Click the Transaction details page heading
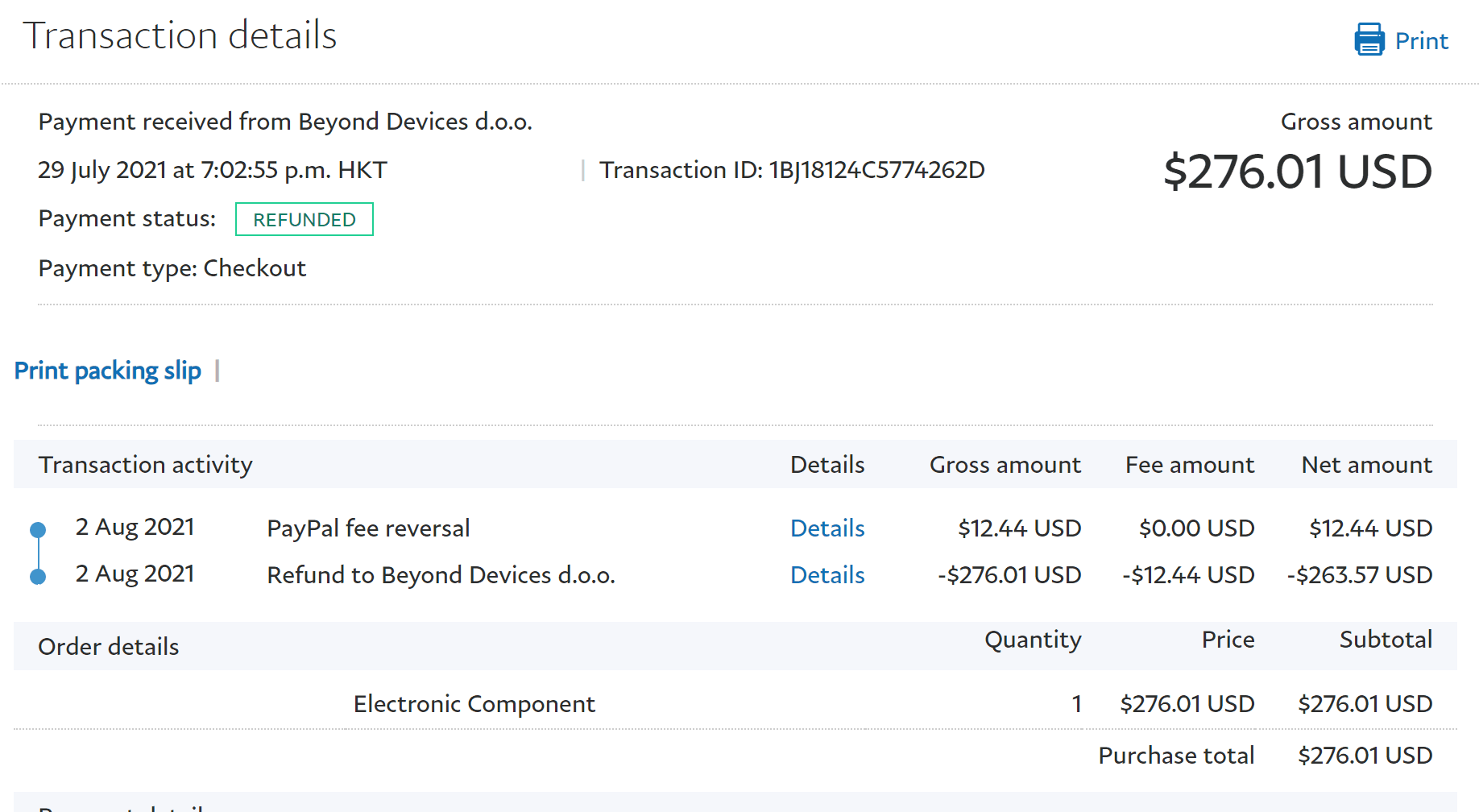Screen dimensions: 1479x812 click(x=180, y=35)
